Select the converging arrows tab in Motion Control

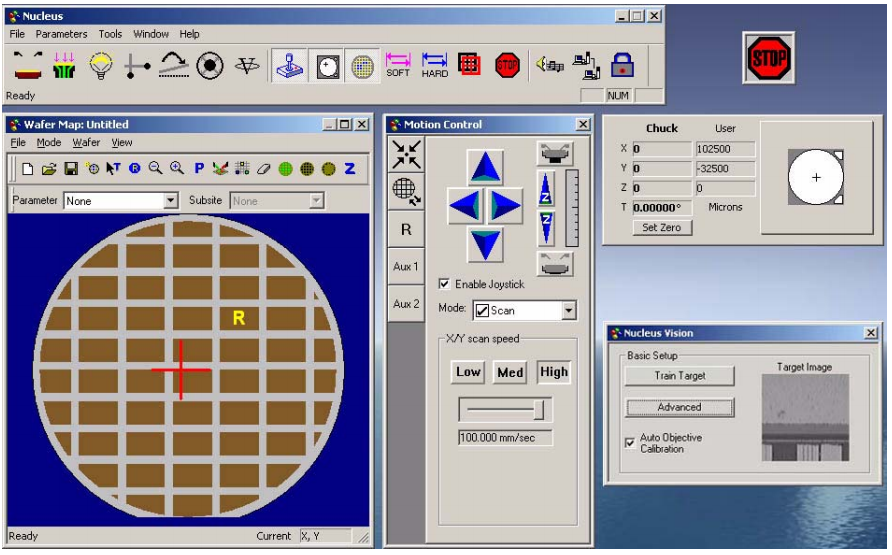[406, 155]
